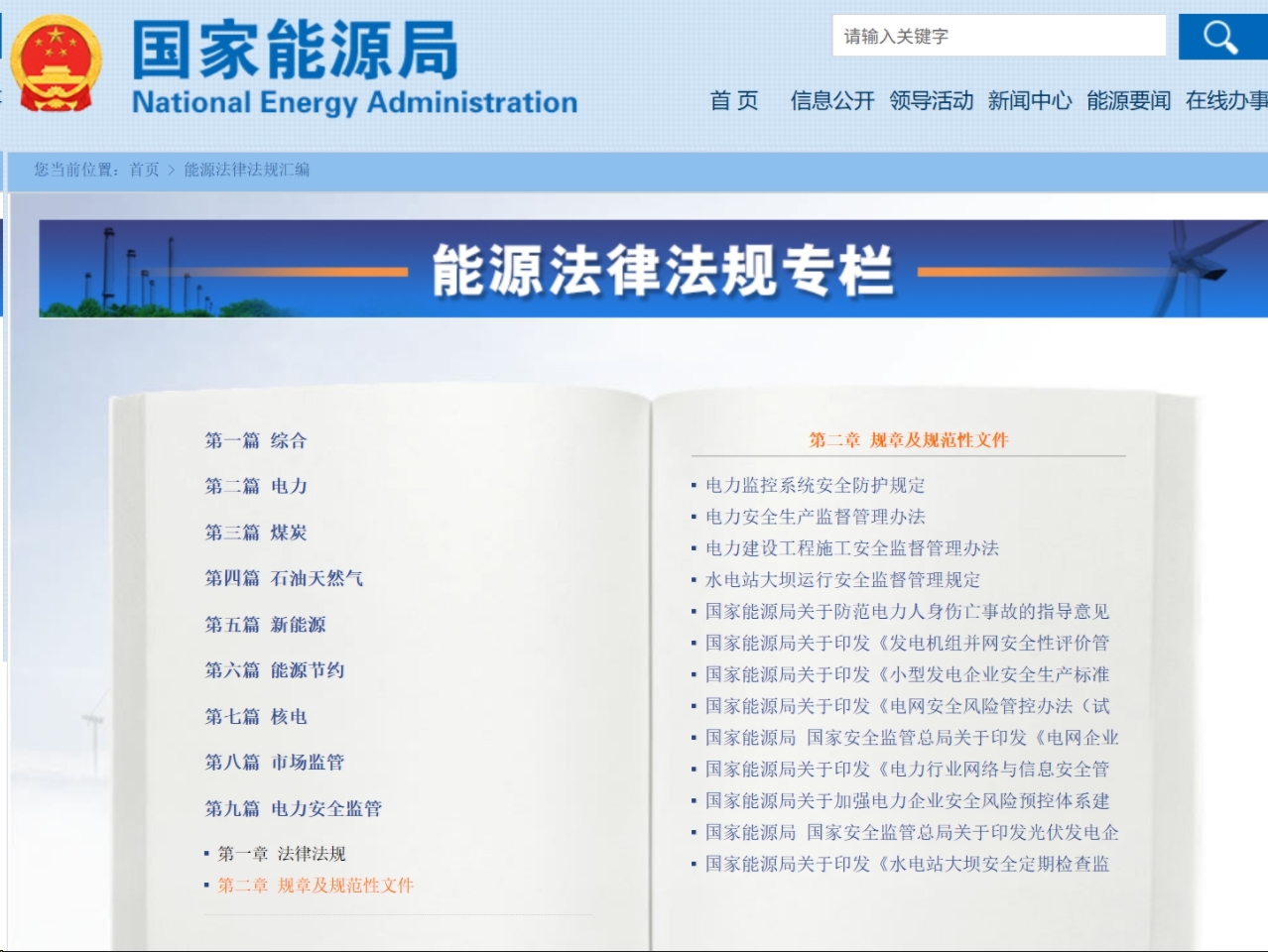Open 小型发电企业安全生产标准 document link
The height and width of the screenshot is (952, 1268).
point(907,675)
